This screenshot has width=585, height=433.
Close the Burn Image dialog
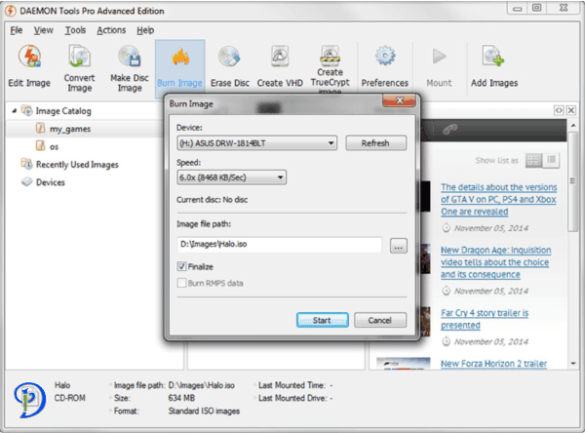[399, 100]
